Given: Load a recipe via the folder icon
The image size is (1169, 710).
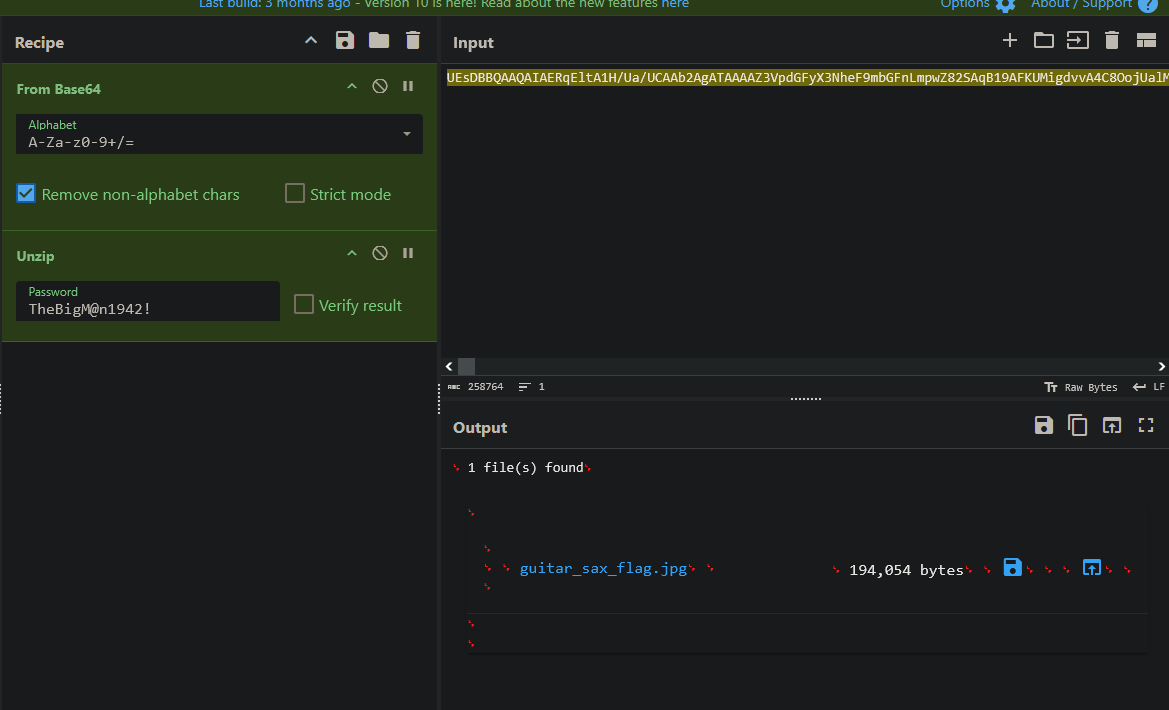Looking at the screenshot, I should click(379, 41).
